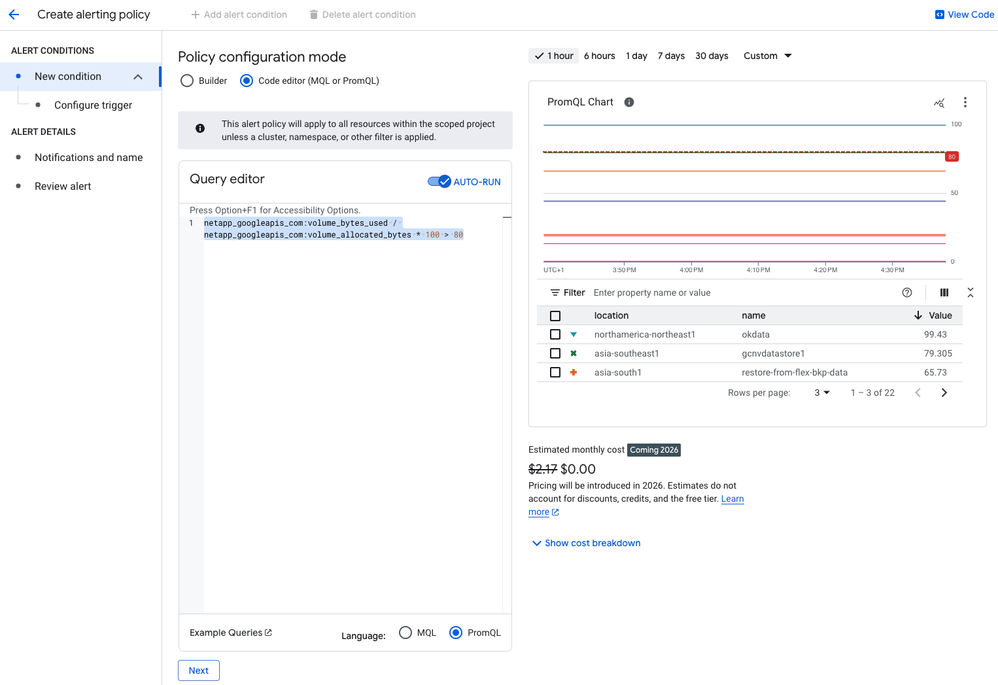Click the filter help question mark icon
The height and width of the screenshot is (685, 998).
pos(907,293)
